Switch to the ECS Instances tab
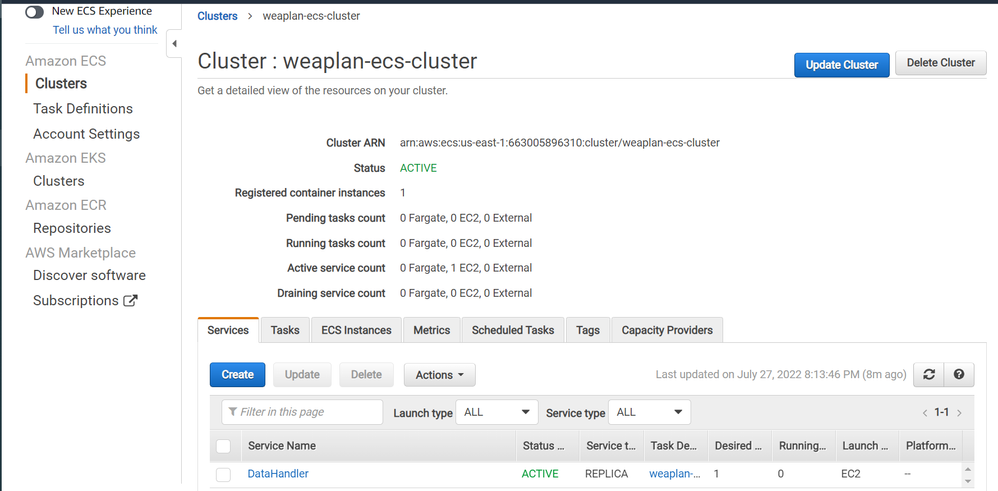Screen dimensions: 998x491 [356, 330]
